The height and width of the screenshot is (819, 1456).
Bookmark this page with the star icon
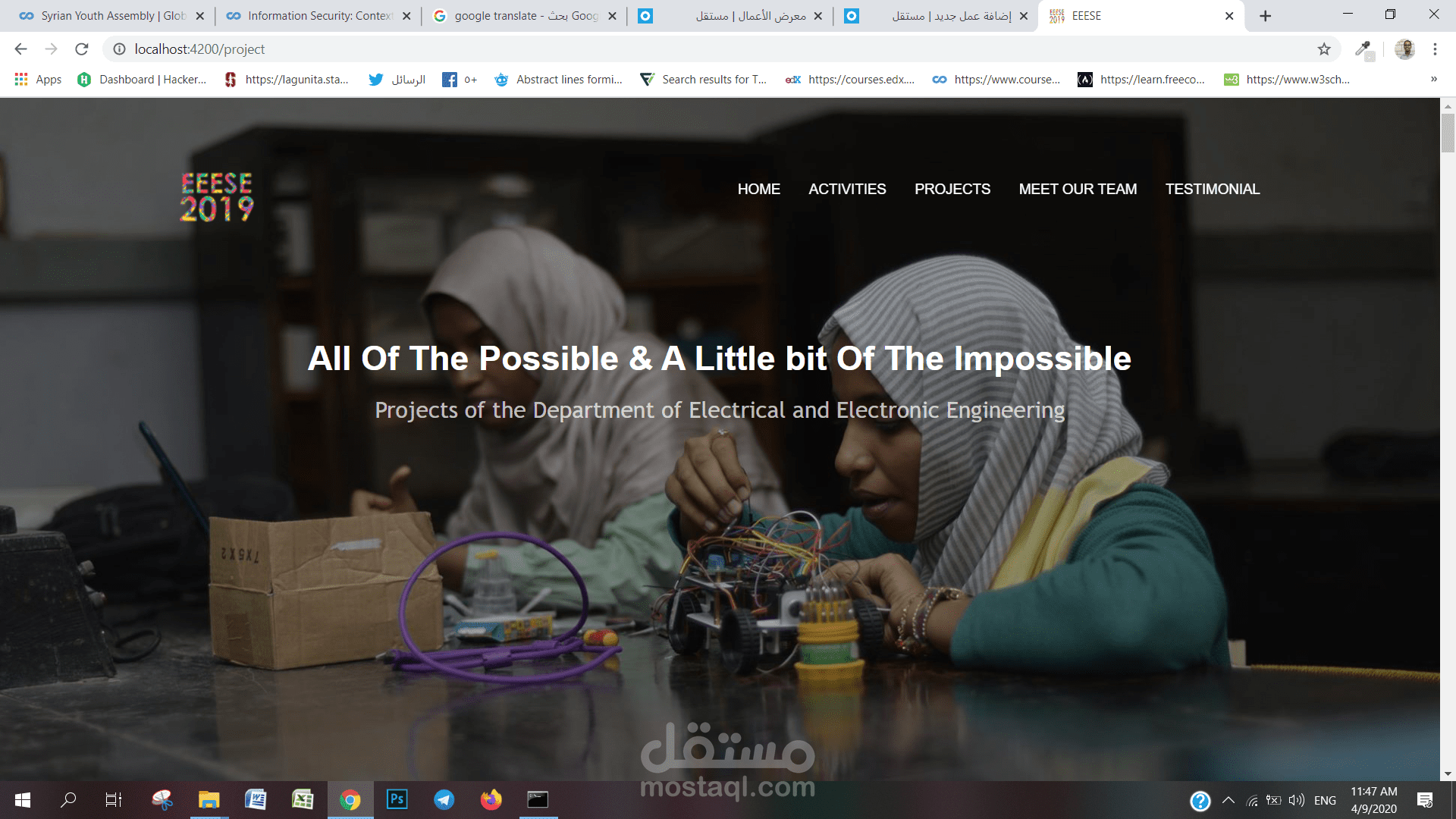(1324, 49)
